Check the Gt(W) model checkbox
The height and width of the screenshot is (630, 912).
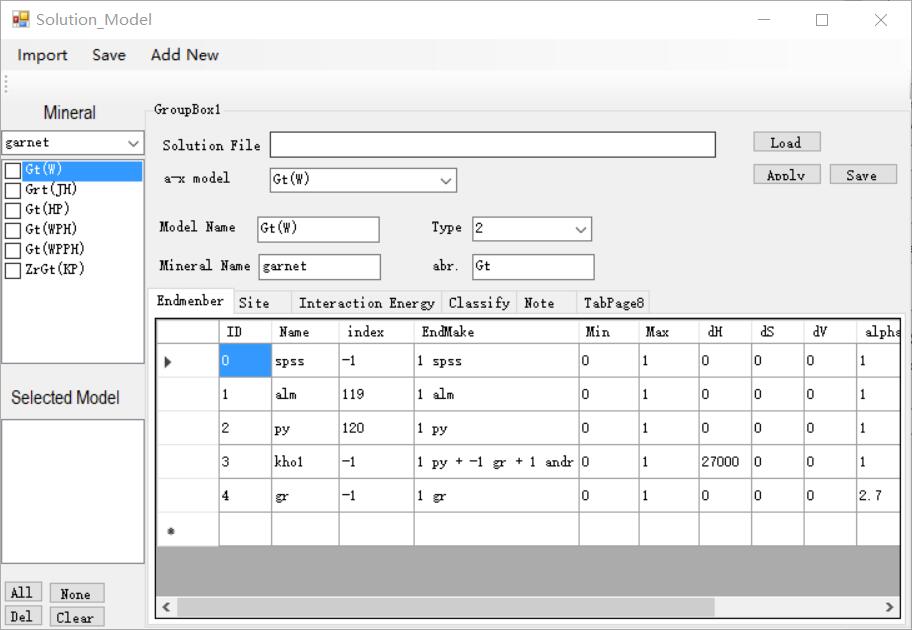coord(13,171)
